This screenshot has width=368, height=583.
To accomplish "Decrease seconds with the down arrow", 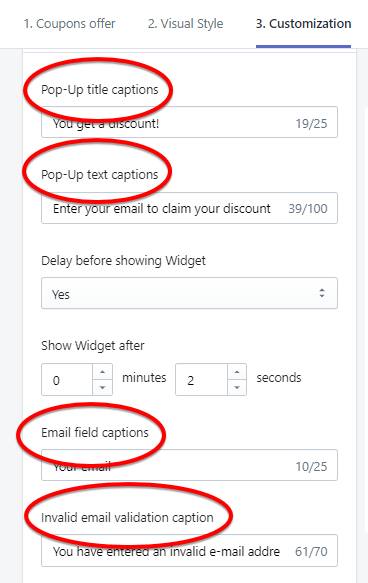I will pyautogui.click(x=237, y=387).
